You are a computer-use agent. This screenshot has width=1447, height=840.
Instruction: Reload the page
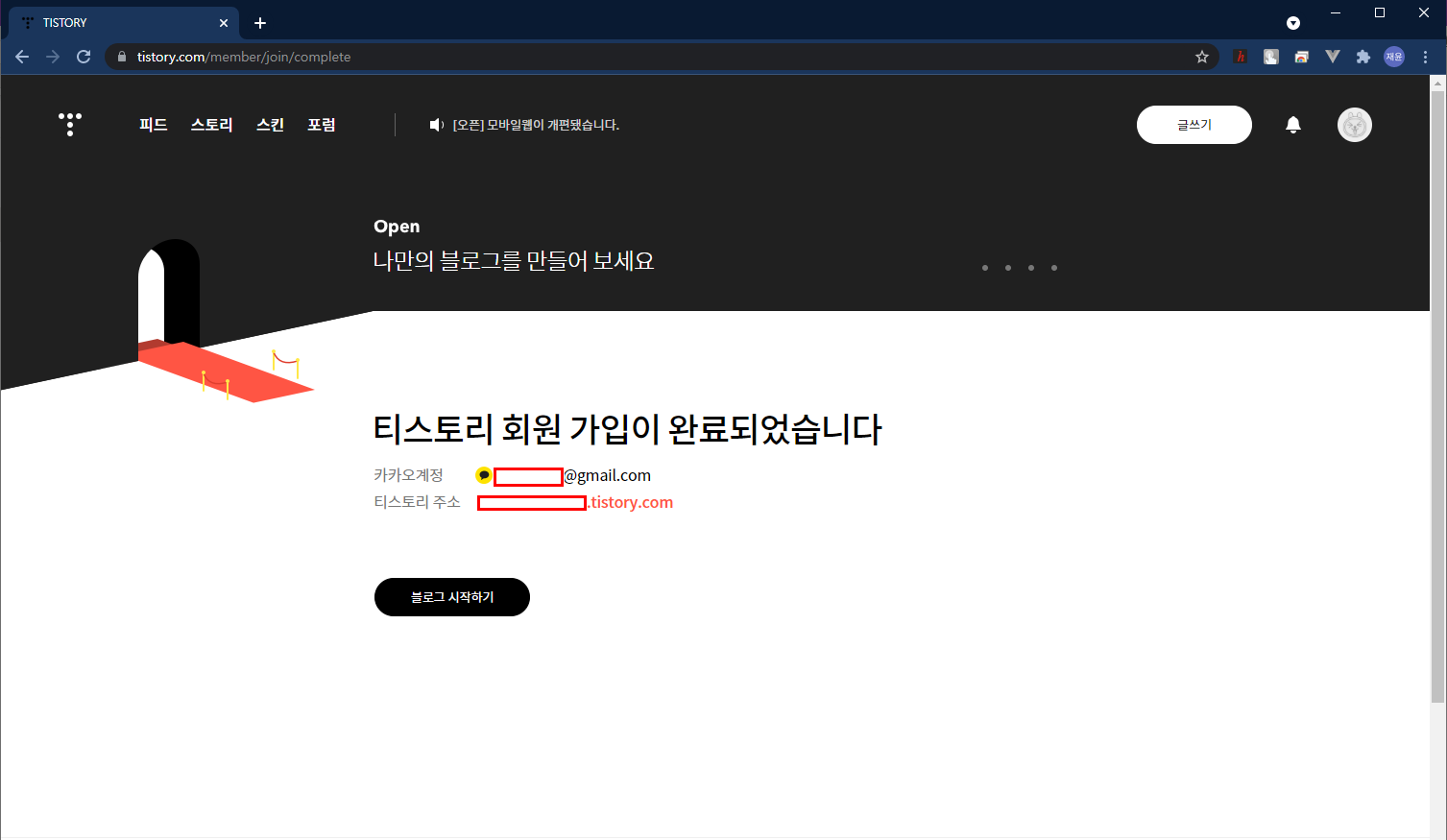click(x=84, y=57)
